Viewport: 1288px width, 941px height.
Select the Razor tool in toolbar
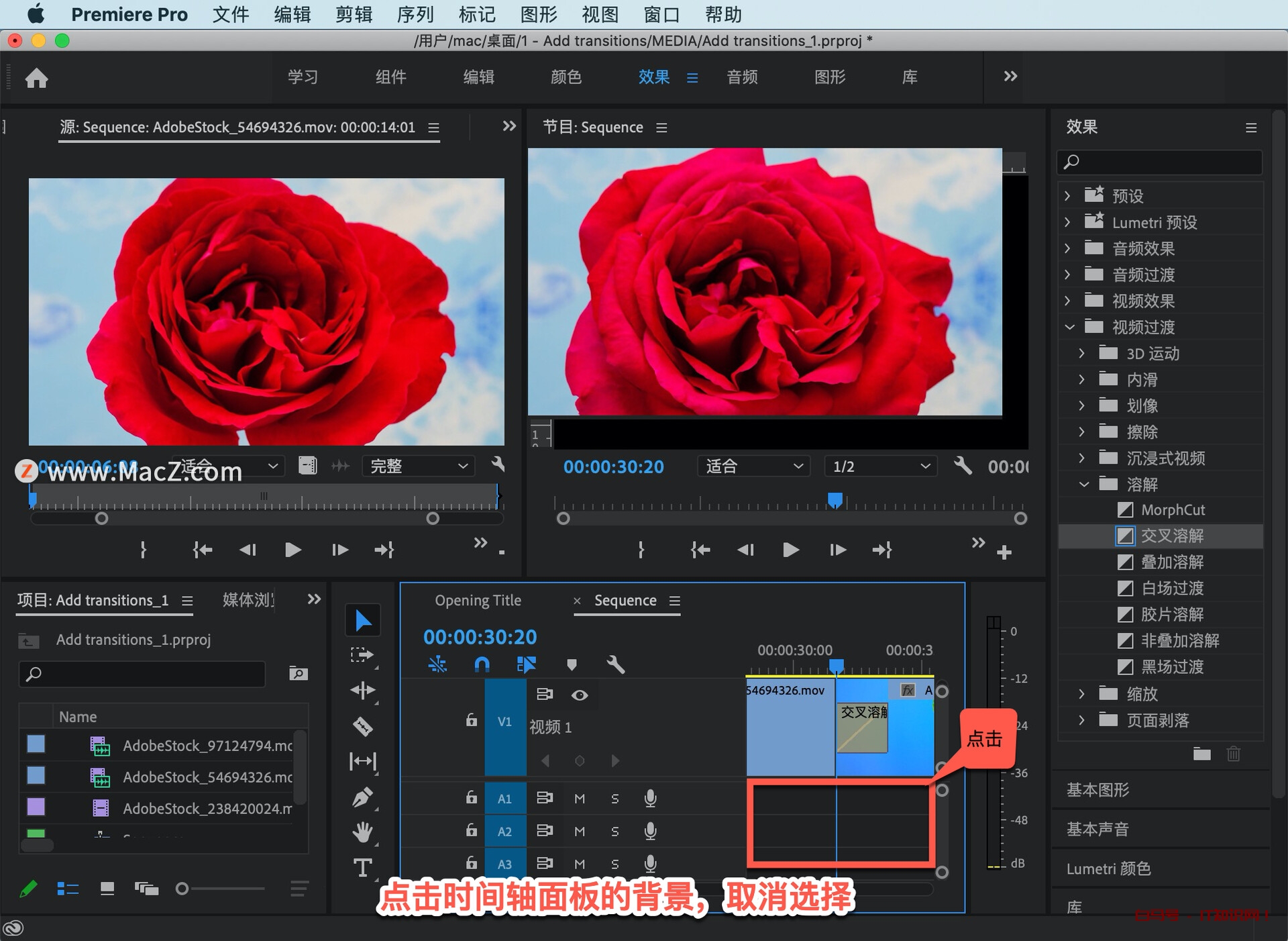[x=362, y=726]
